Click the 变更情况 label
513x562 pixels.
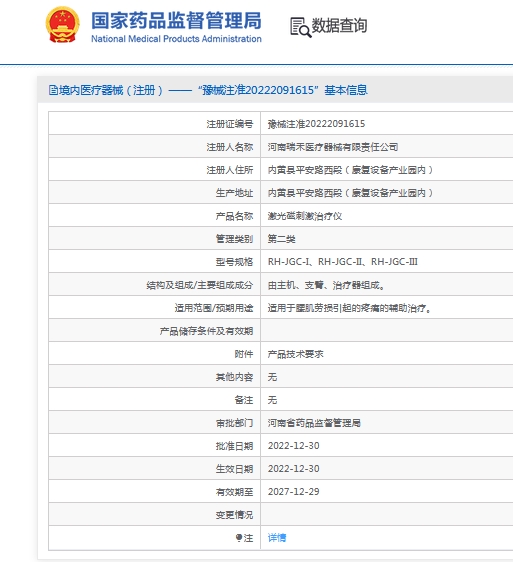point(234,515)
